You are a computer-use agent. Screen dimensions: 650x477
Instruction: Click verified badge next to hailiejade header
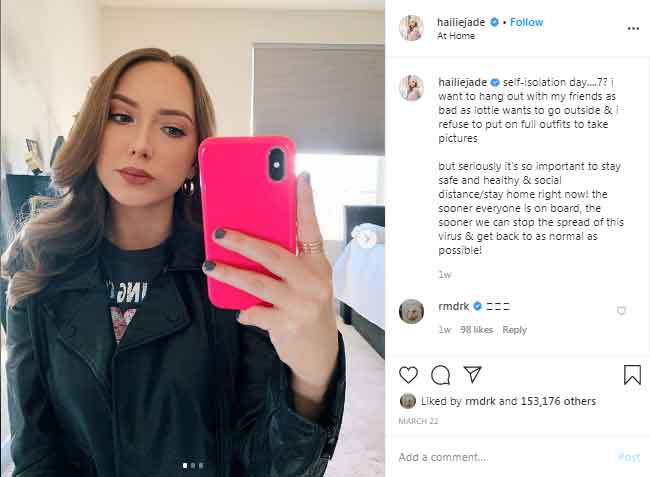click(x=494, y=22)
